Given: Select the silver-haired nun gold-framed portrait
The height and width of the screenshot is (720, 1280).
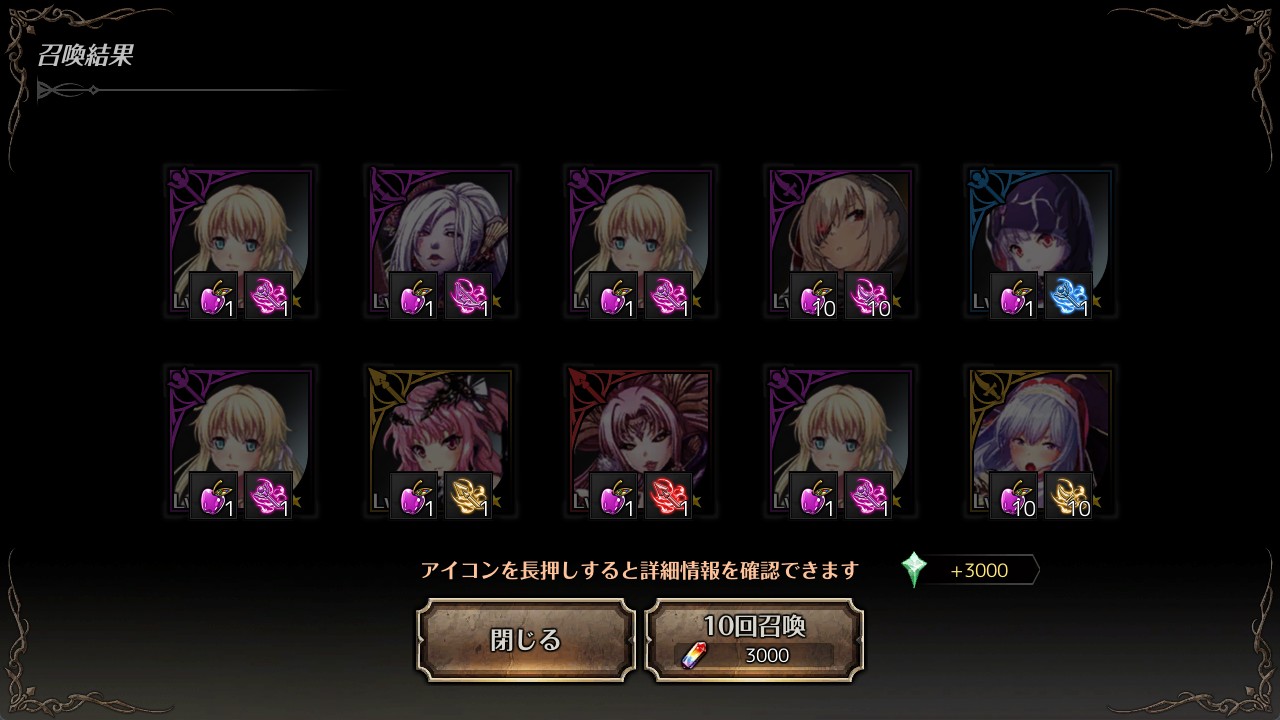Looking at the screenshot, I should 1040,442.
